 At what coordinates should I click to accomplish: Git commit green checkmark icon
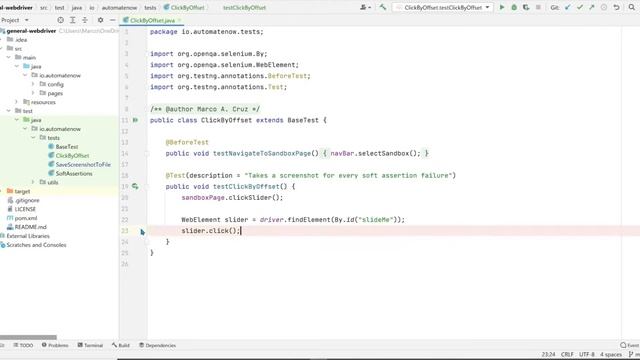coord(580,7)
